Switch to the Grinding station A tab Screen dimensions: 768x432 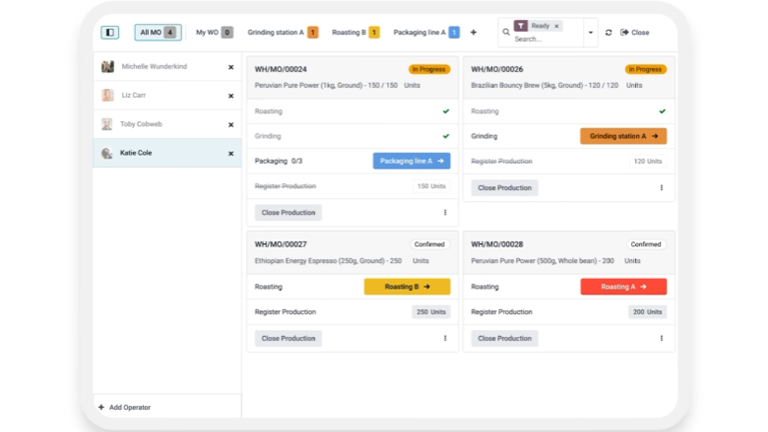pyautogui.click(x=282, y=32)
